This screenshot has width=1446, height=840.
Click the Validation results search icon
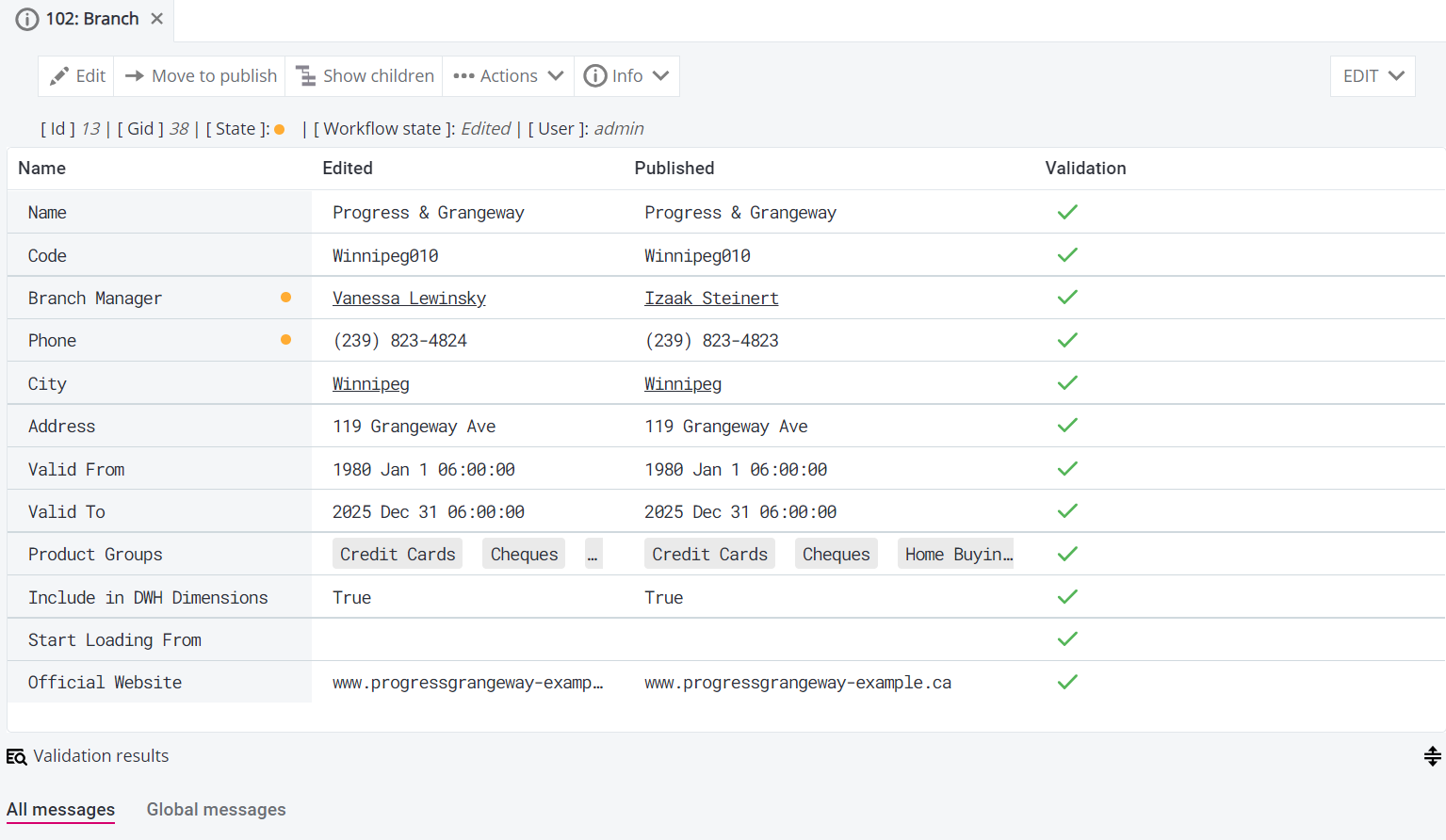tap(16, 757)
